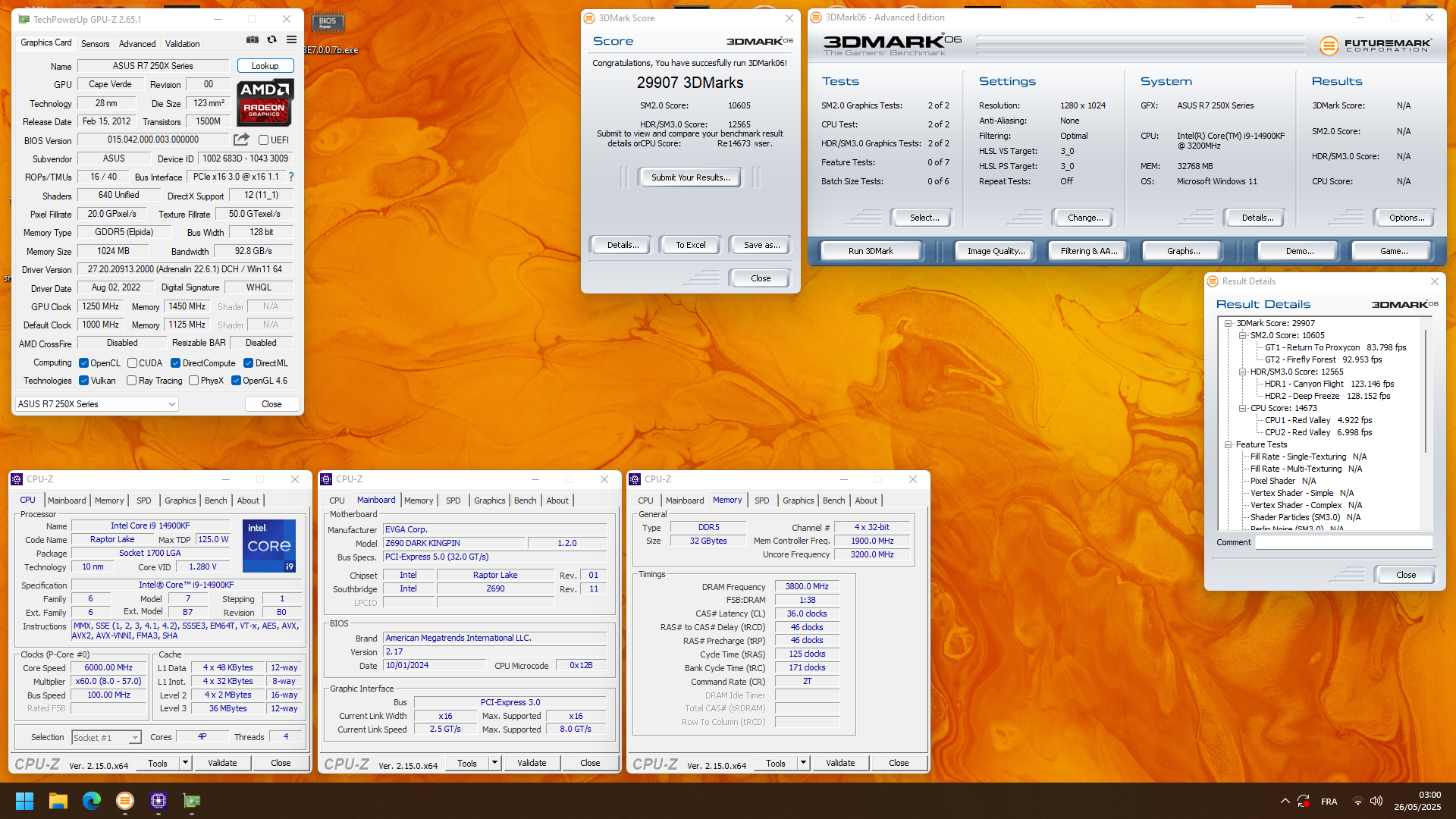
Task: Open the ASUS R7 250X Series GPU dropdown
Action: 97,404
